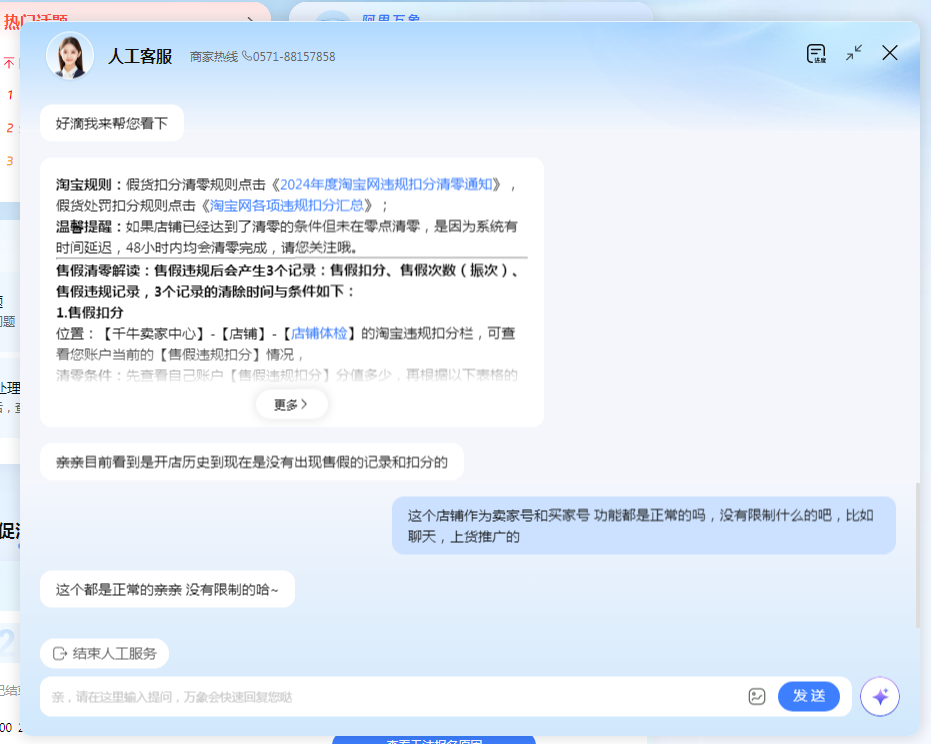Viewport: 931px width, 744px height.
Task: Select the message about 没有出现售假的记录和扣分
Action: [252, 462]
